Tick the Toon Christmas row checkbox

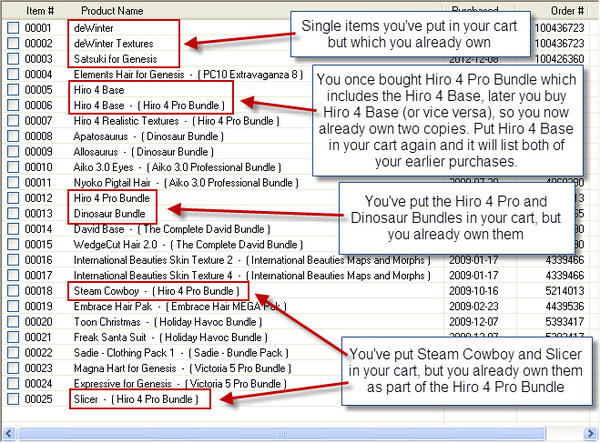pyautogui.click(x=13, y=322)
